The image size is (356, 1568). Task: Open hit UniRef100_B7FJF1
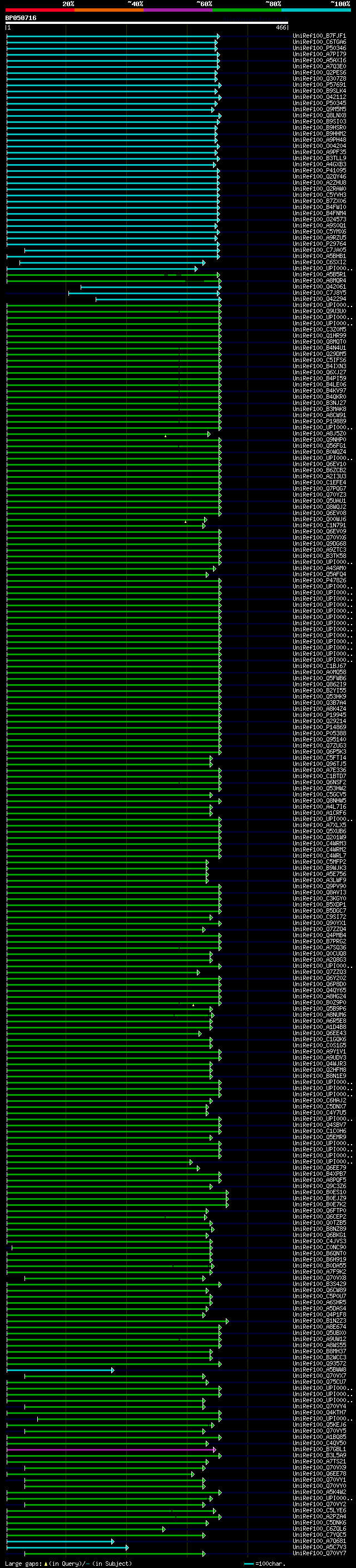click(x=319, y=36)
